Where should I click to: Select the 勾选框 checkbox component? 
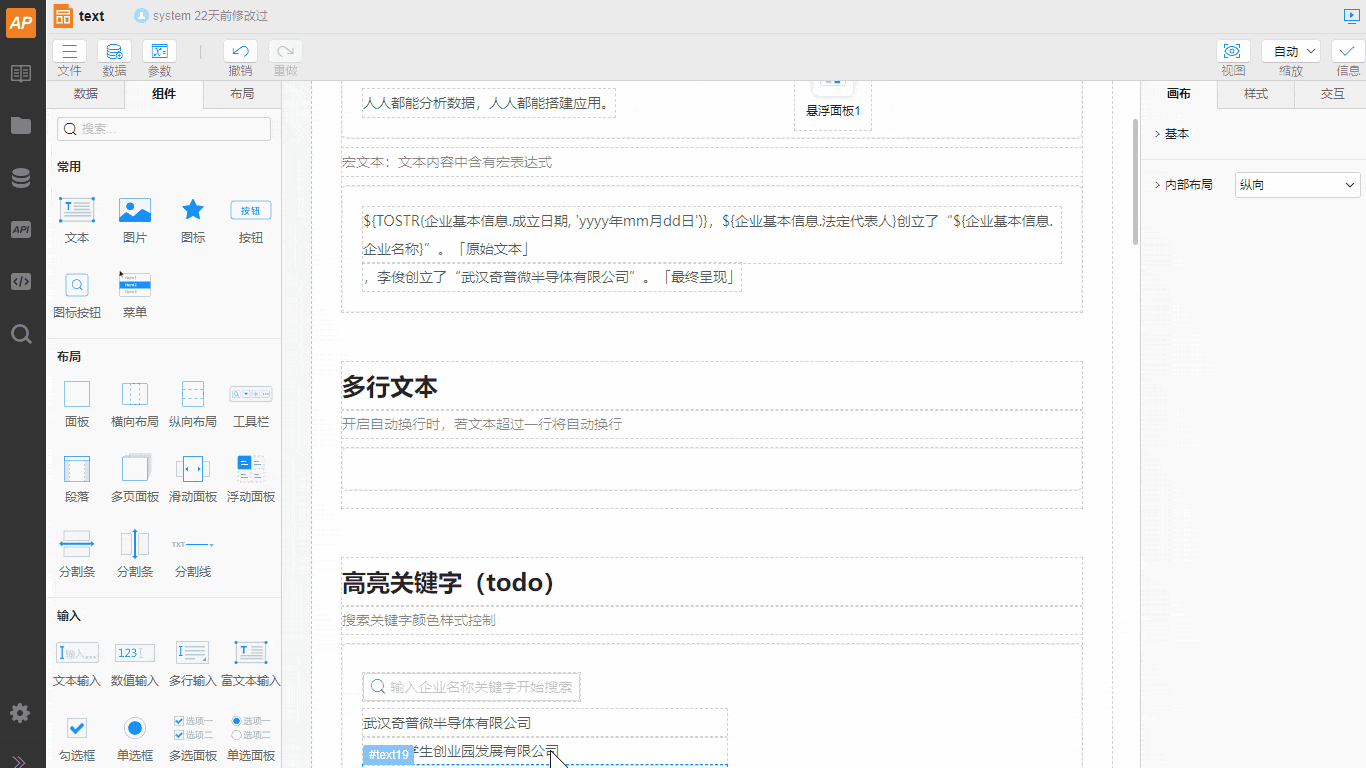pos(77,728)
